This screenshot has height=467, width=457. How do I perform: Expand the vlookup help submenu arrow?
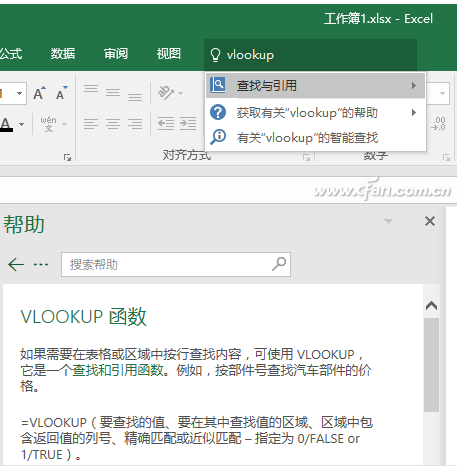coord(414,113)
